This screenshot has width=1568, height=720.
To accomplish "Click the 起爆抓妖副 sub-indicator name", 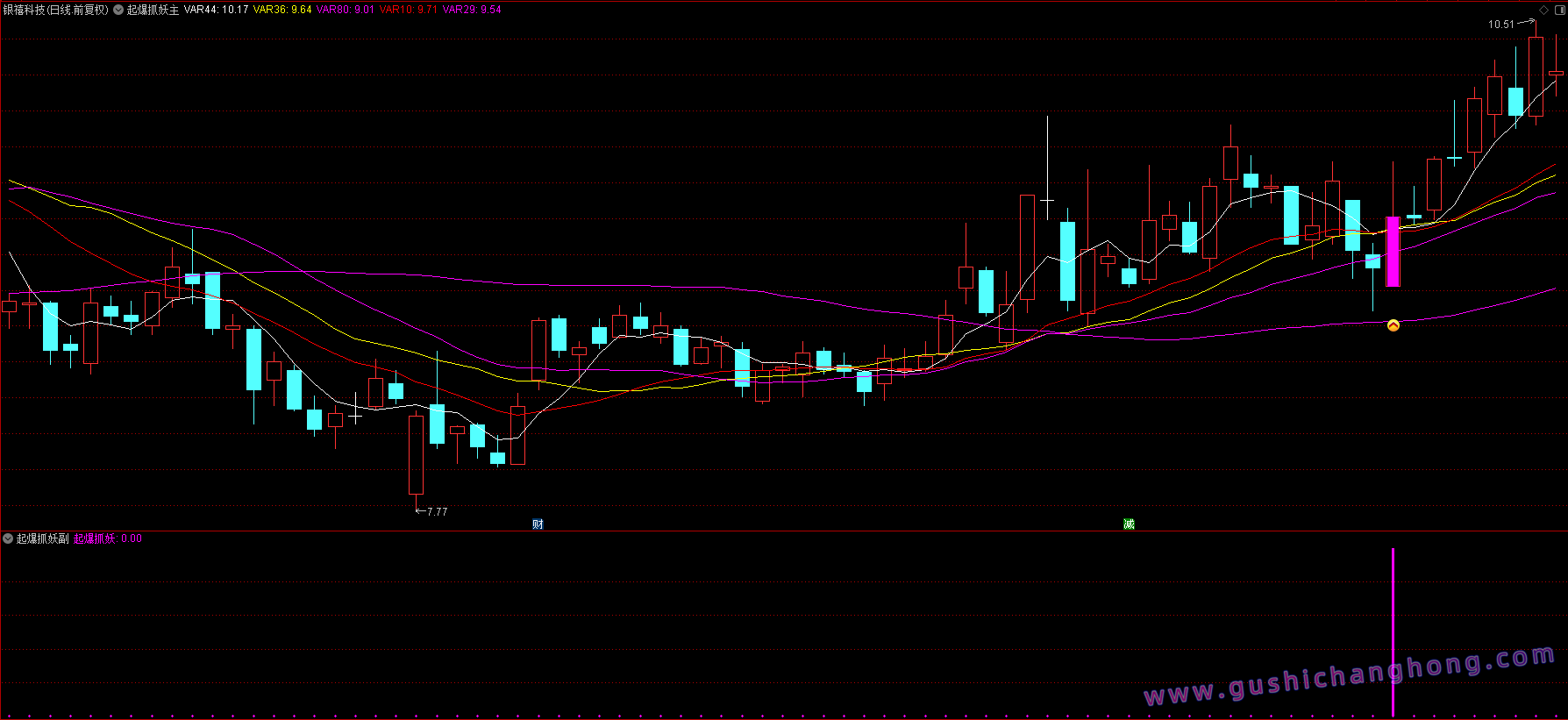I will pos(42,538).
